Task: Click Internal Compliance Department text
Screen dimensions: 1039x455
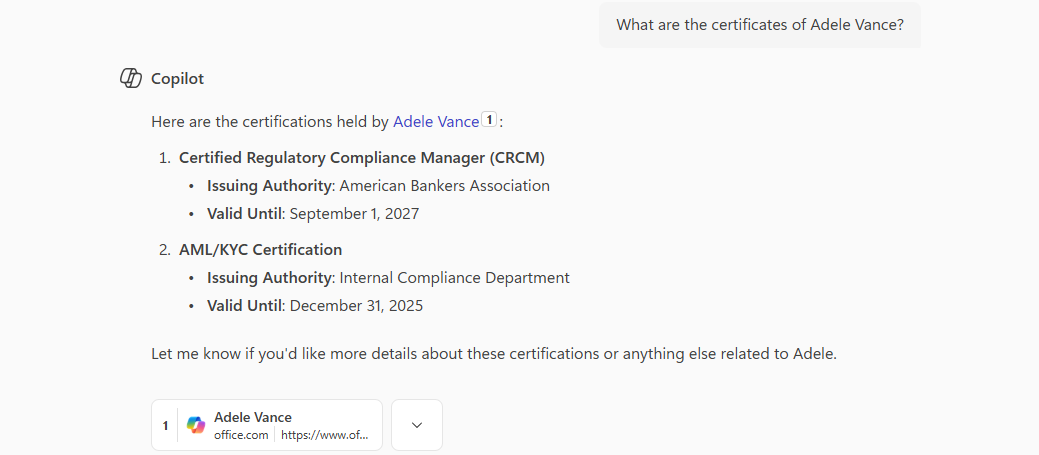Action: point(455,278)
